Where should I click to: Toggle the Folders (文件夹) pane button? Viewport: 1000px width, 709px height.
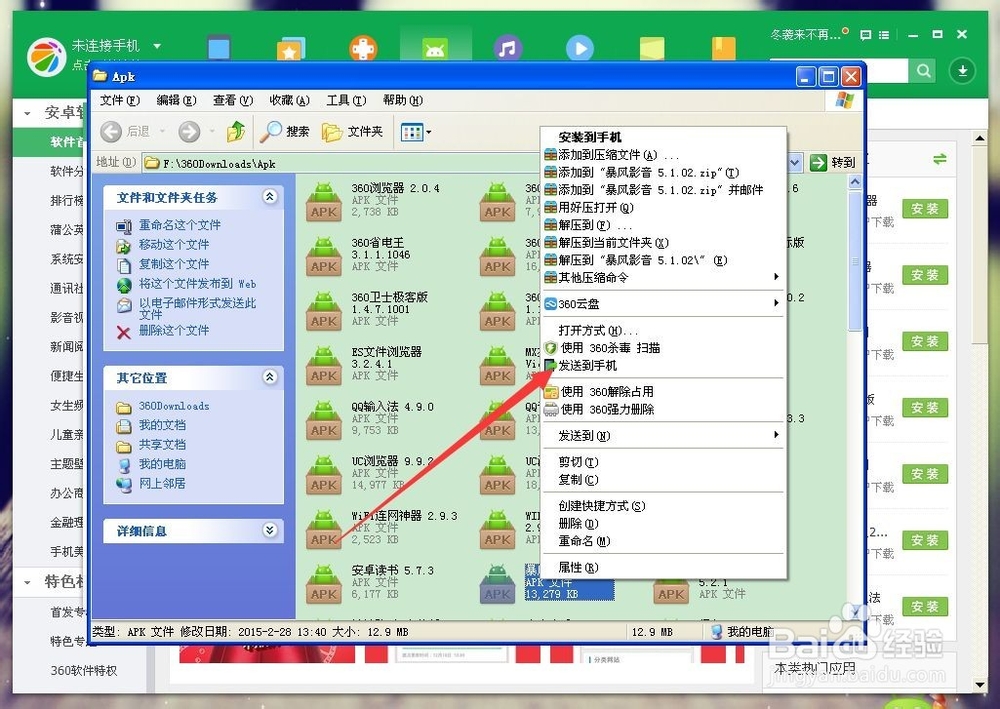pyautogui.click(x=353, y=132)
